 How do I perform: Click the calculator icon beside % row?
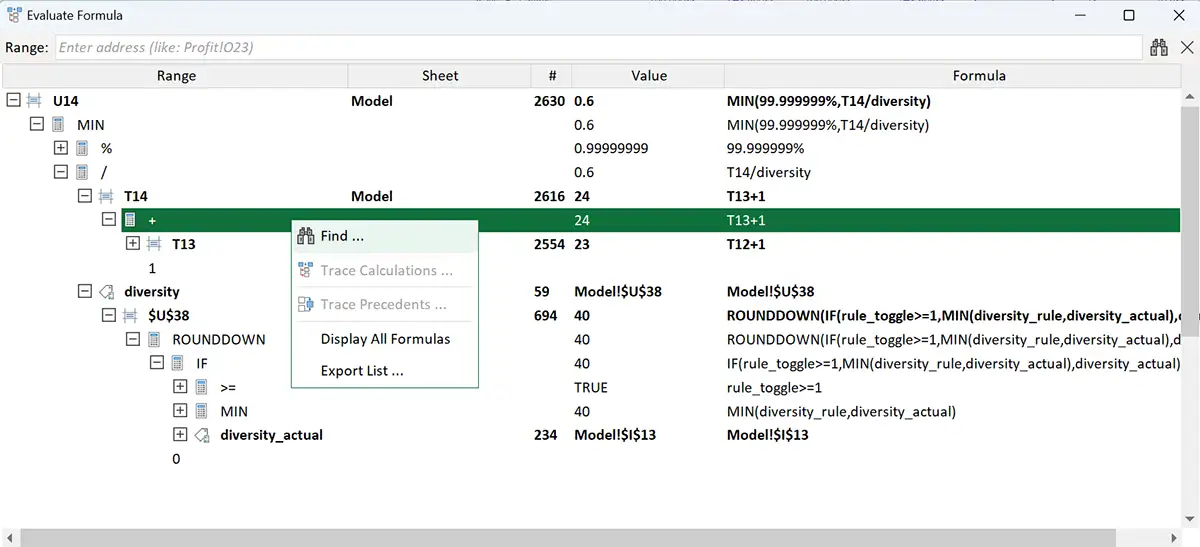pyautogui.click(x=83, y=148)
